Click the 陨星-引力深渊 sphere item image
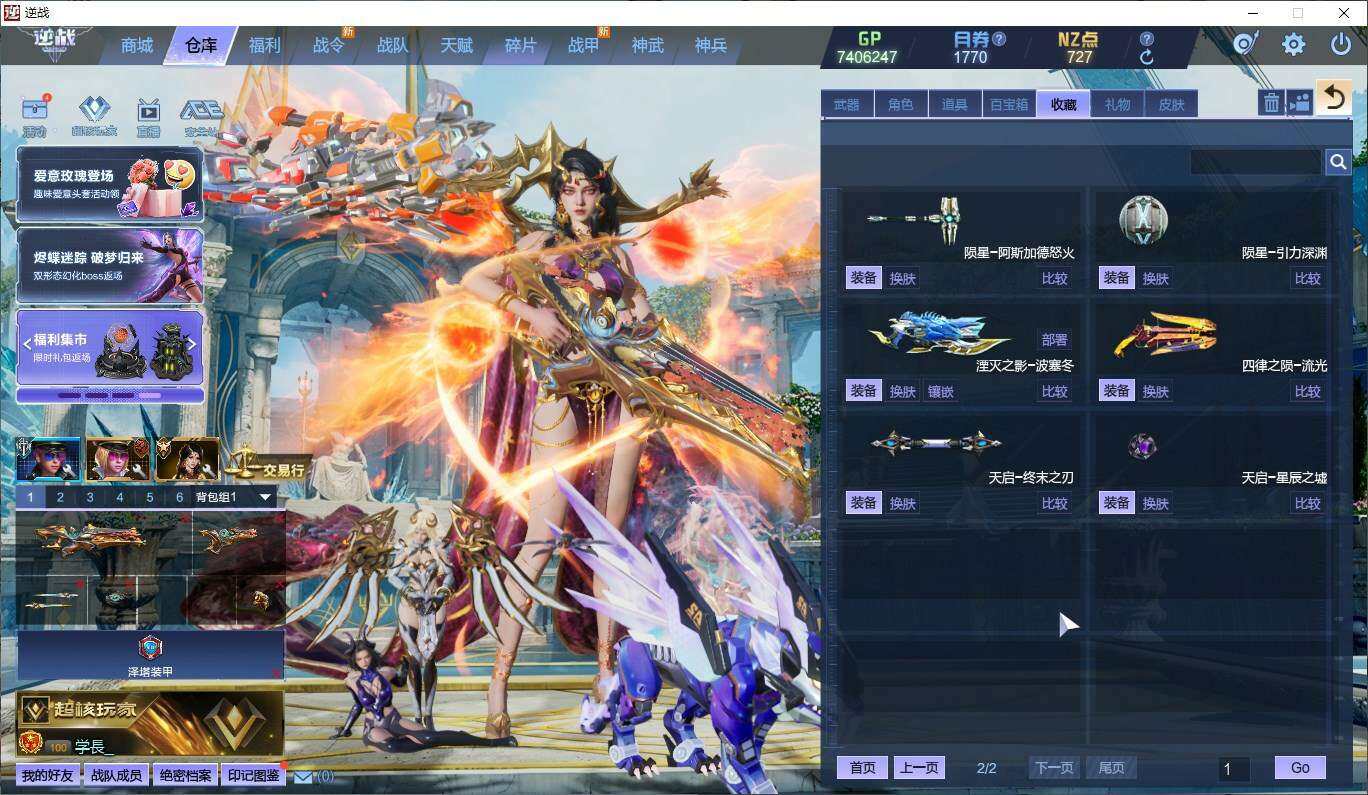1368x795 pixels. [1143, 219]
